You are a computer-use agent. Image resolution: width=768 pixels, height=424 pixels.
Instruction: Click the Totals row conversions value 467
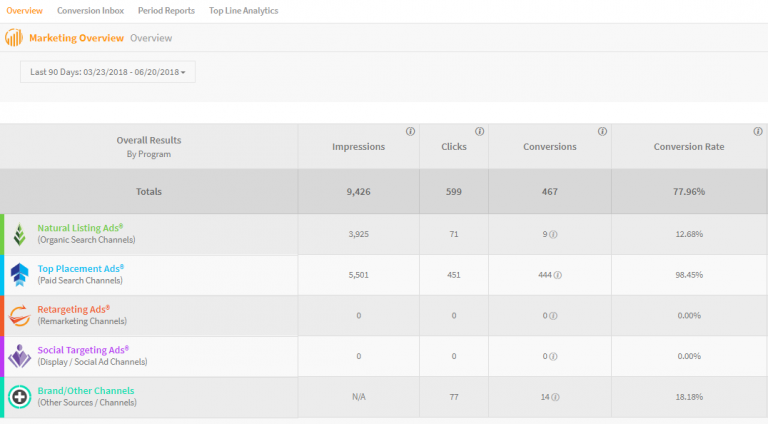click(x=549, y=191)
